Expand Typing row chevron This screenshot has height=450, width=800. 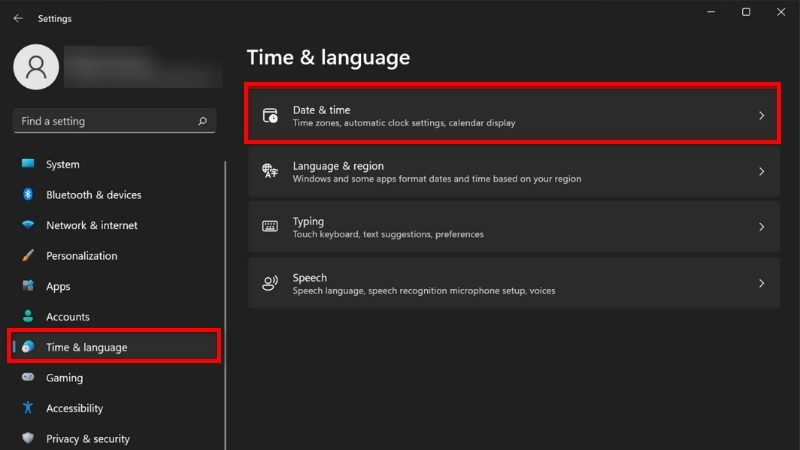tap(761, 227)
